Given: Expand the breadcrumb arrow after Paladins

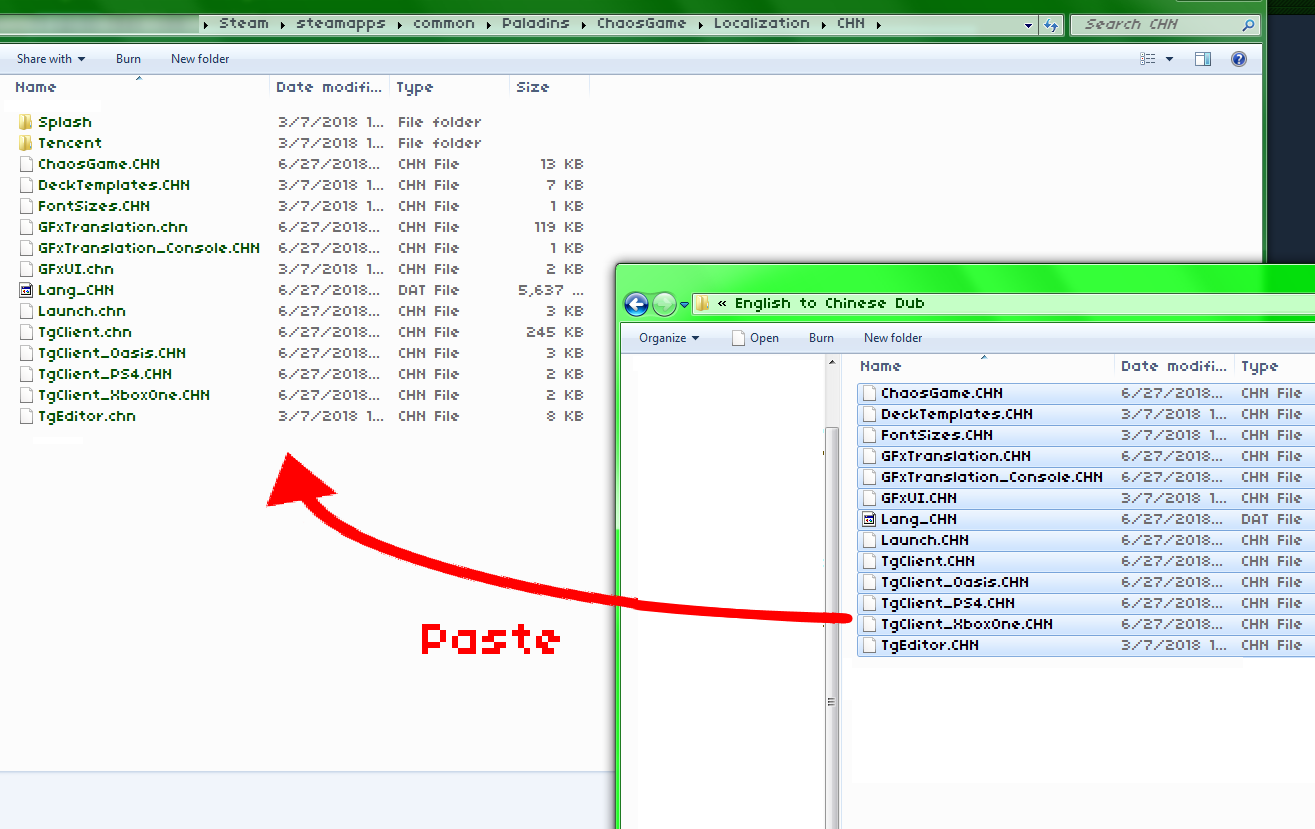Looking at the screenshot, I should coord(583,24).
